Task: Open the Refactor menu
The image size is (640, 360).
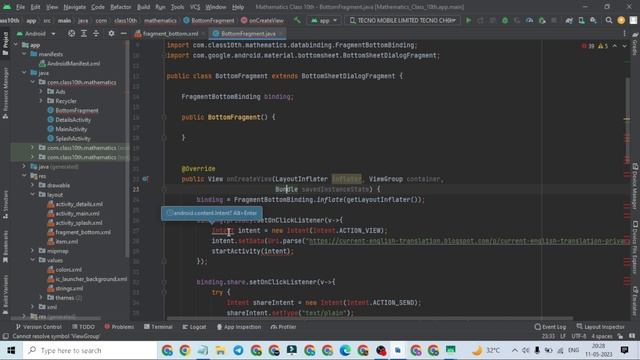Action: [120, 7]
